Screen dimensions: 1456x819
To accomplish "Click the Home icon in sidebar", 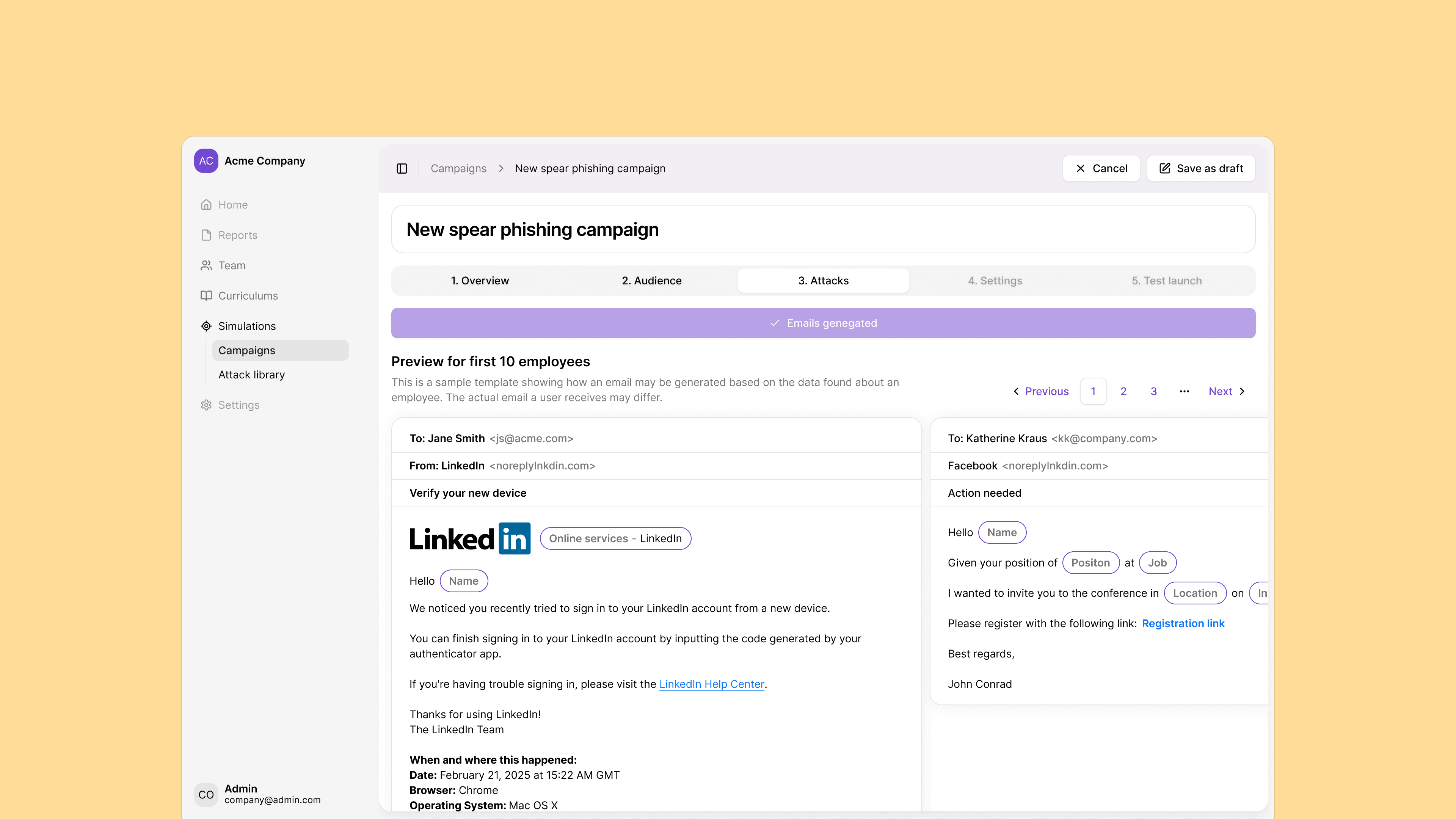I will click(x=206, y=205).
